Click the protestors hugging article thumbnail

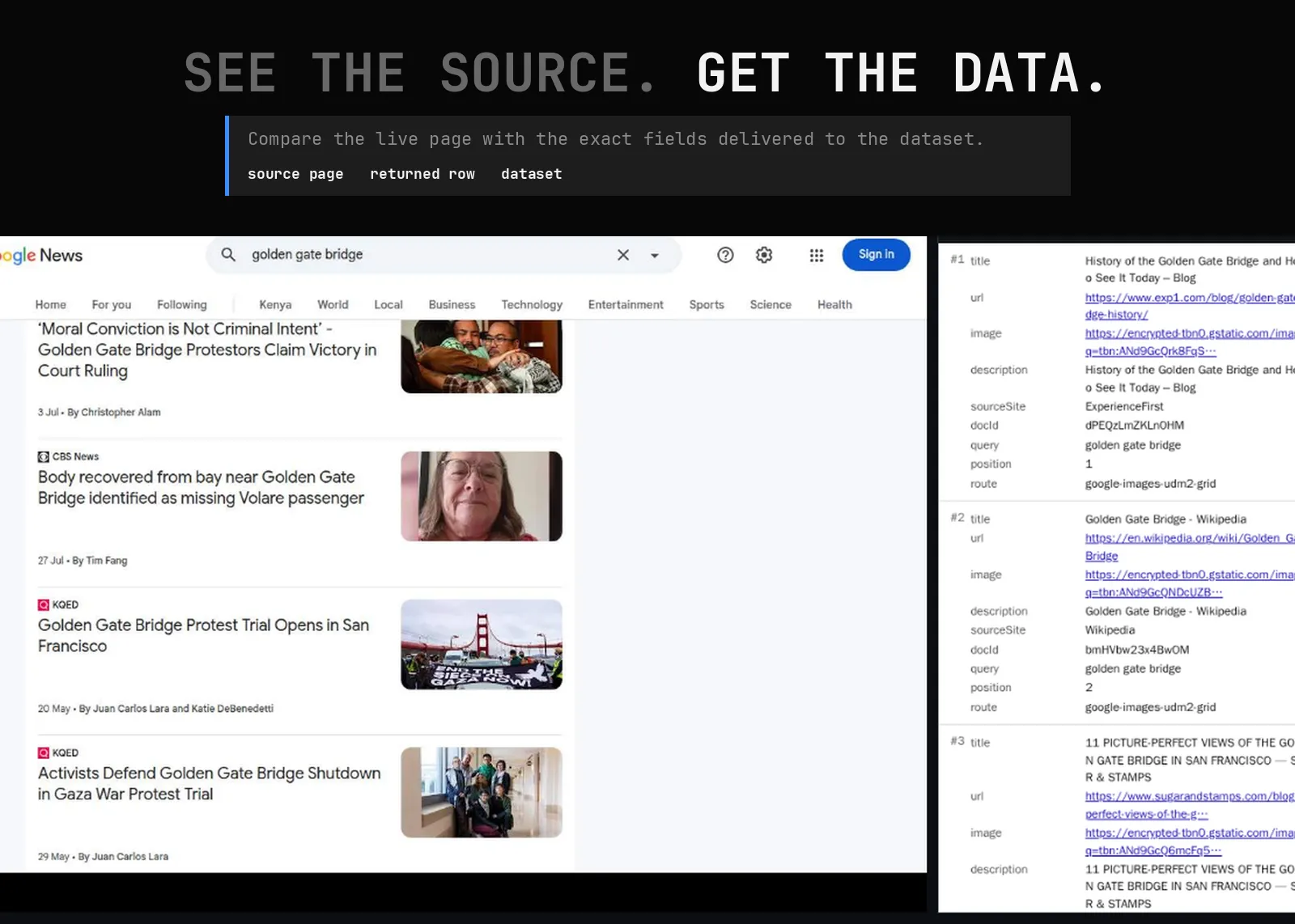point(482,356)
